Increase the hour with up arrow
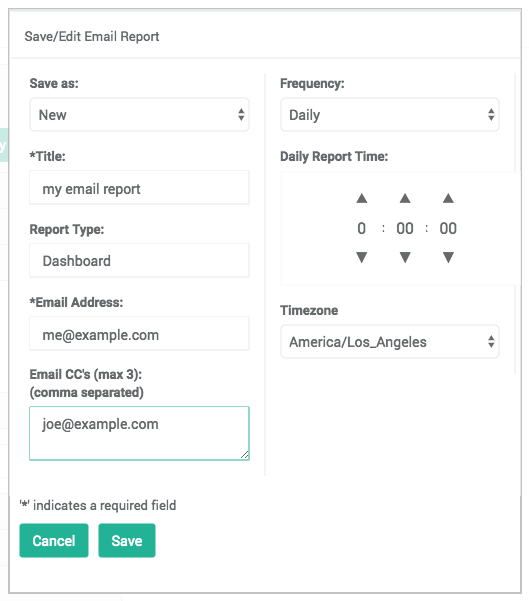This screenshot has width=529, height=601. pos(361,198)
